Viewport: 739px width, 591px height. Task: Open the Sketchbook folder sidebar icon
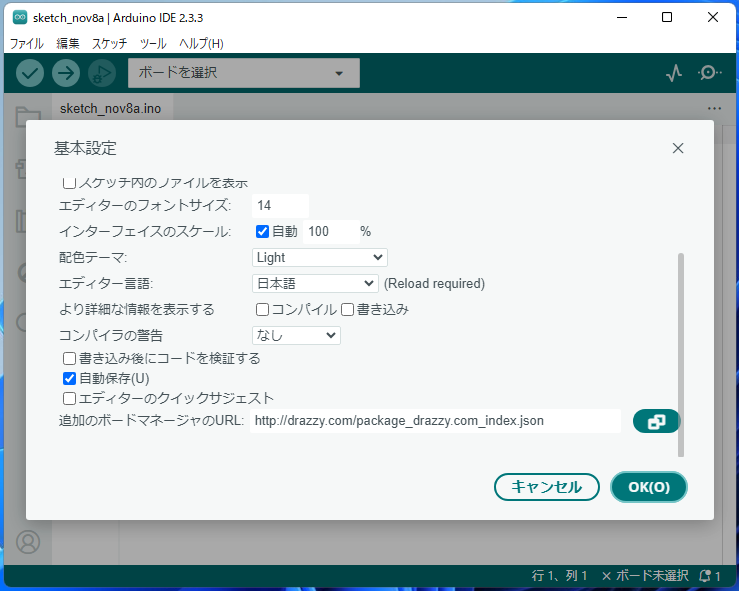click(x=28, y=116)
